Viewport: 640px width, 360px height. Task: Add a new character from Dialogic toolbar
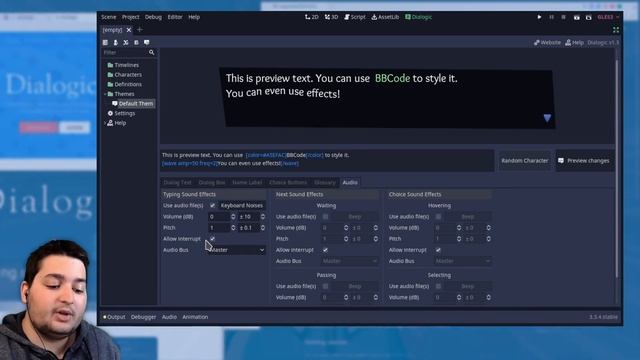[116, 42]
